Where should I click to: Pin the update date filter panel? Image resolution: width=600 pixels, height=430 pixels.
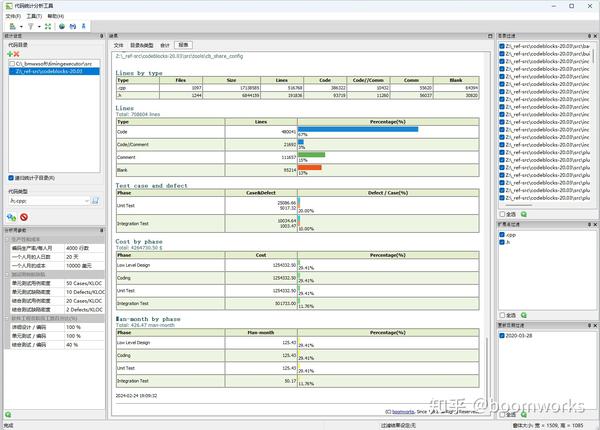click(589, 325)
